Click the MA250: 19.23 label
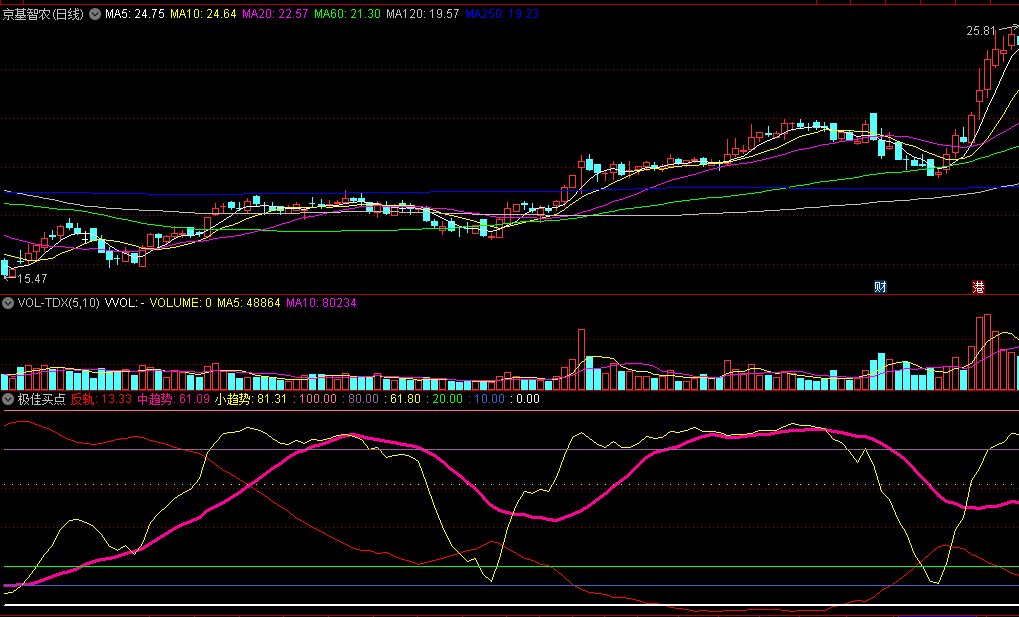 pyautogui.click(x=502, y=14)
